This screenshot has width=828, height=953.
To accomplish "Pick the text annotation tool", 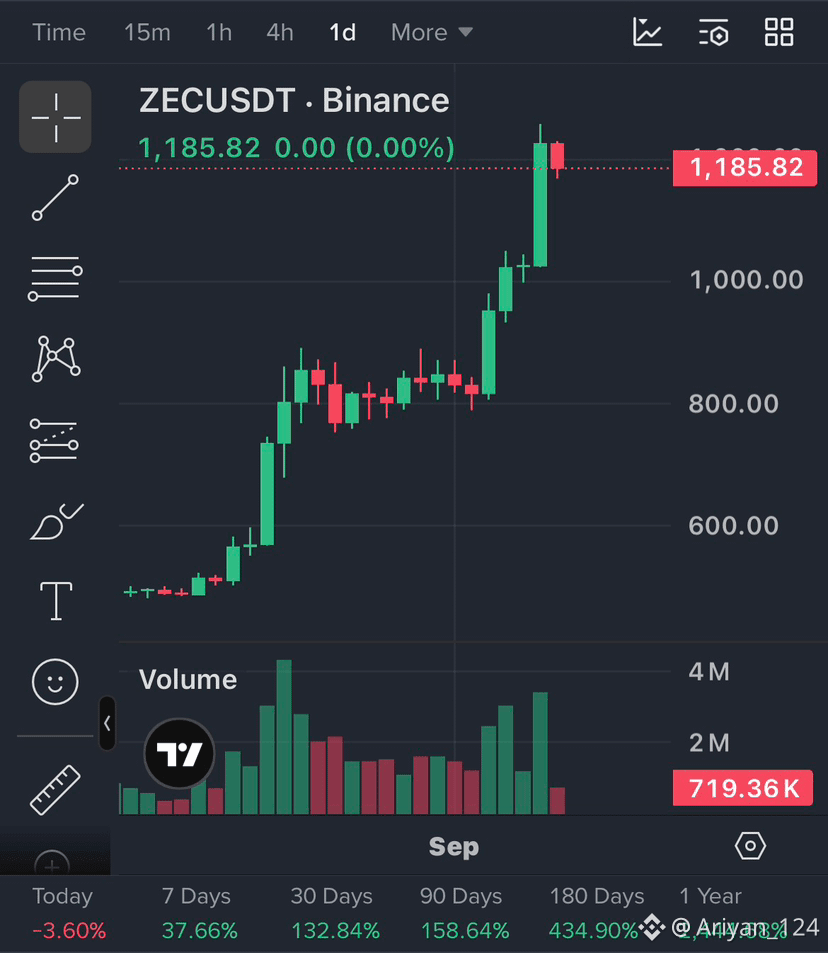I will pyautogui.click(x=56, y=601).
